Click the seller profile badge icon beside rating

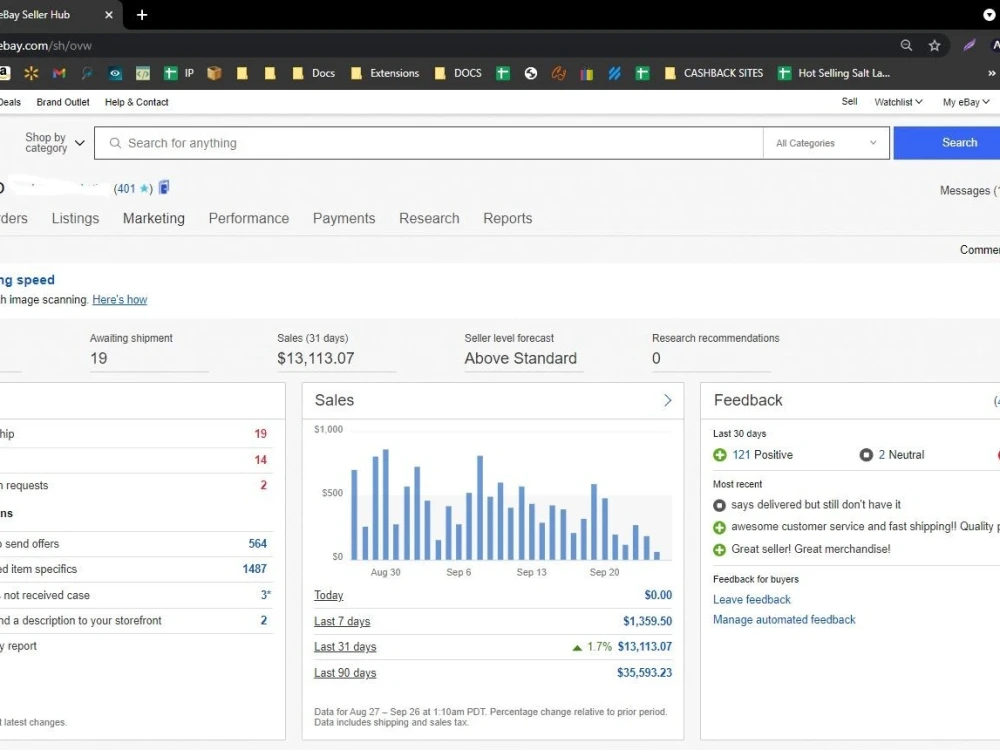click(x=164, y=188)
